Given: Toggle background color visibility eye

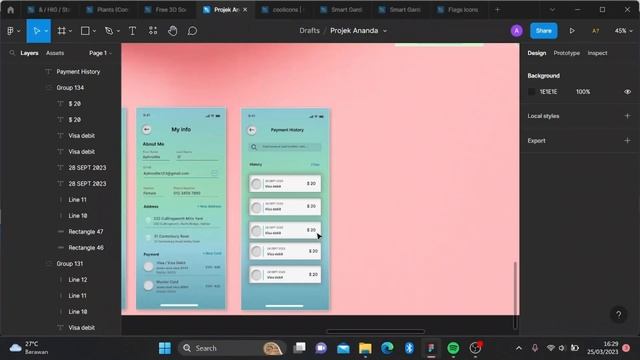Looking at the screenshot, I should coord(627,92).
